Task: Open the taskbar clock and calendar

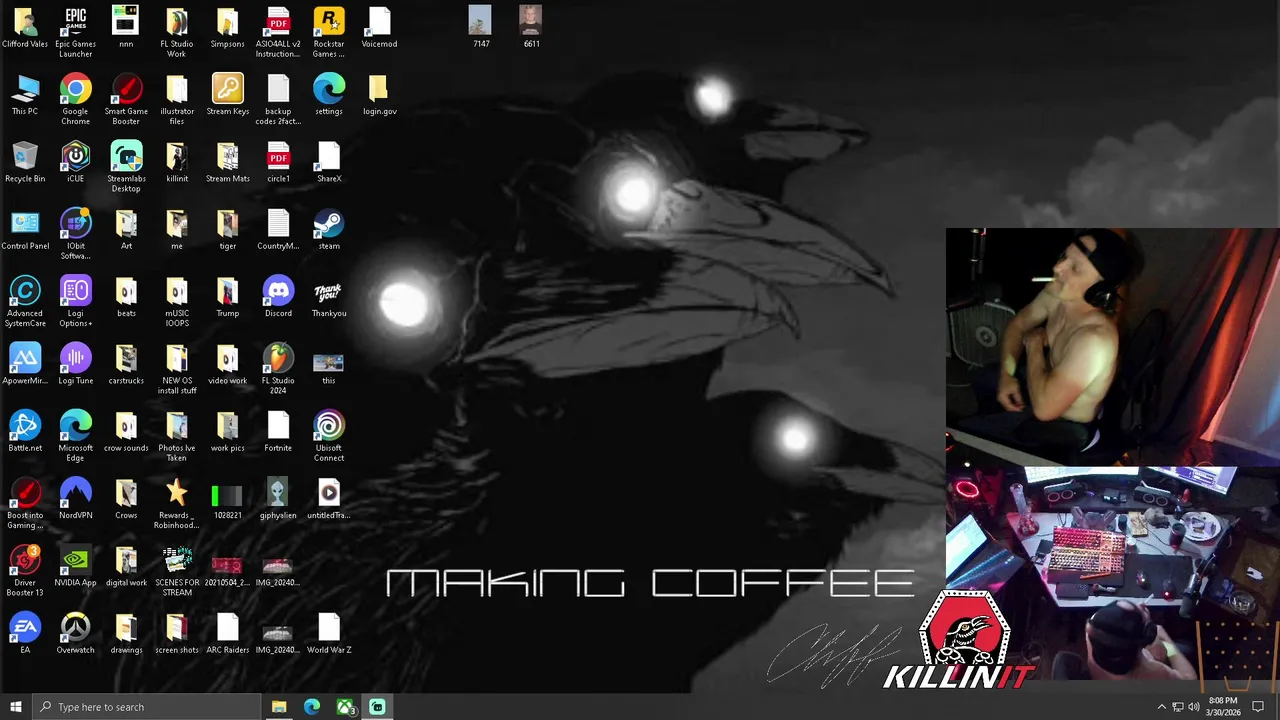Action: [1223, 707]
